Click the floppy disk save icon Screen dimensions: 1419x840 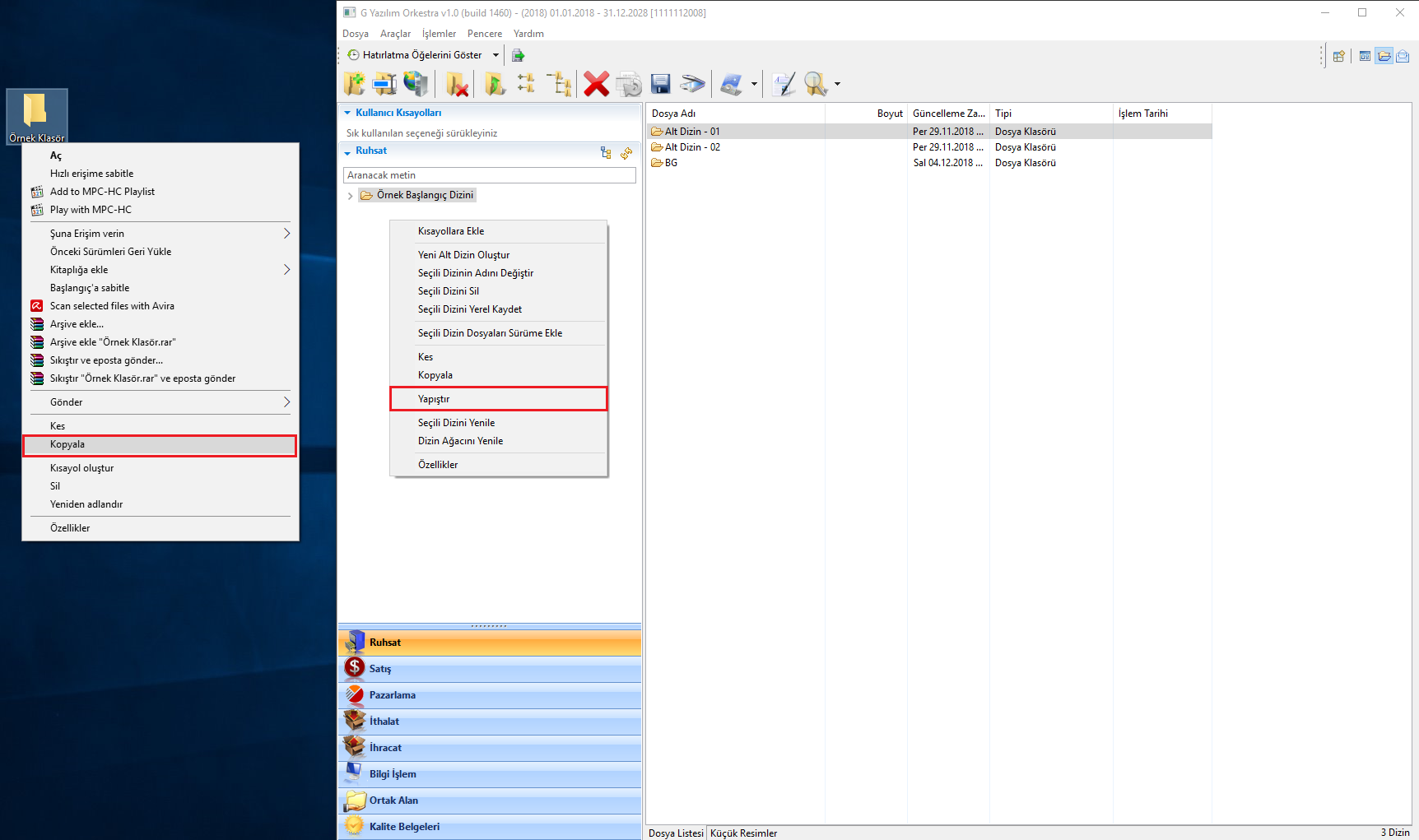pos(660,84)
